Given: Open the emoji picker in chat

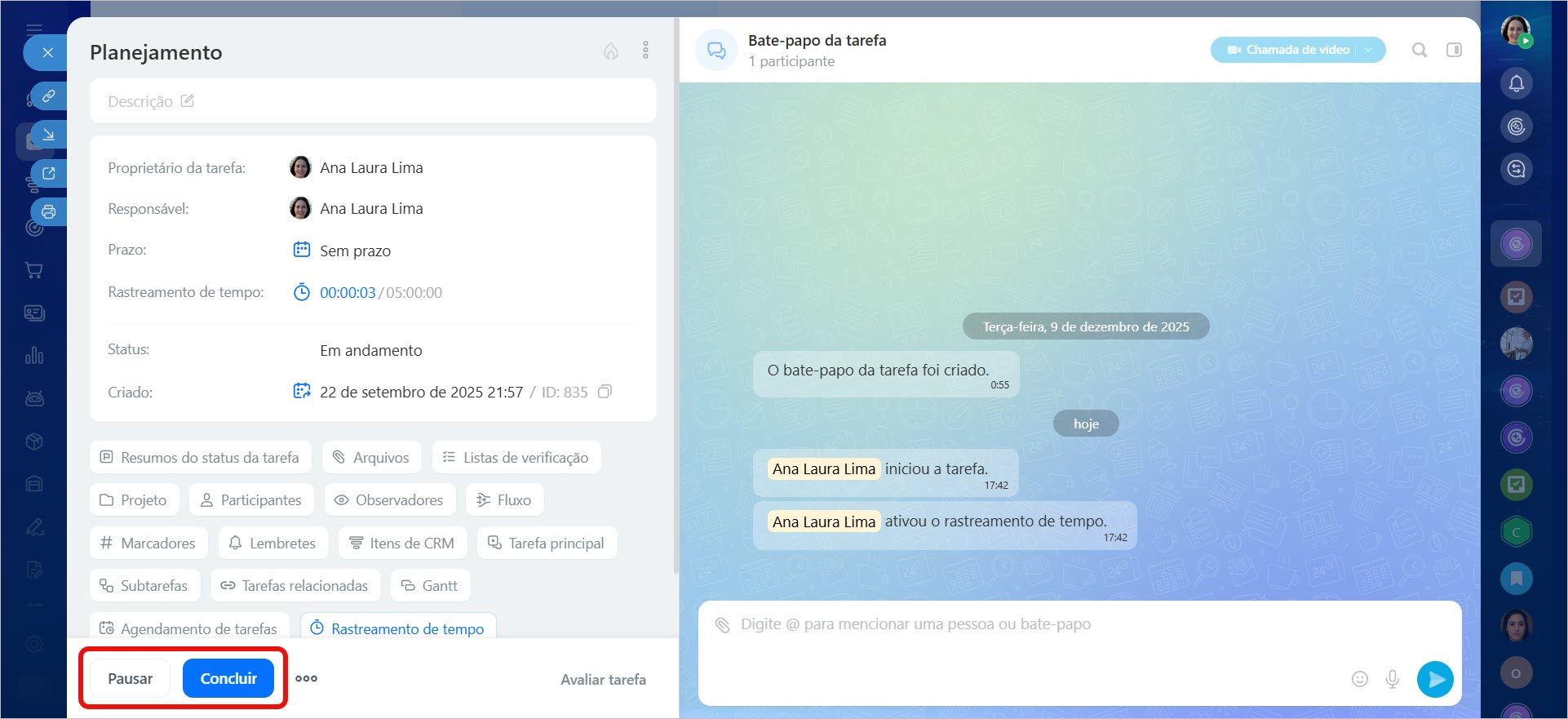Looking at the screenshot, I should coord(1359,679).
